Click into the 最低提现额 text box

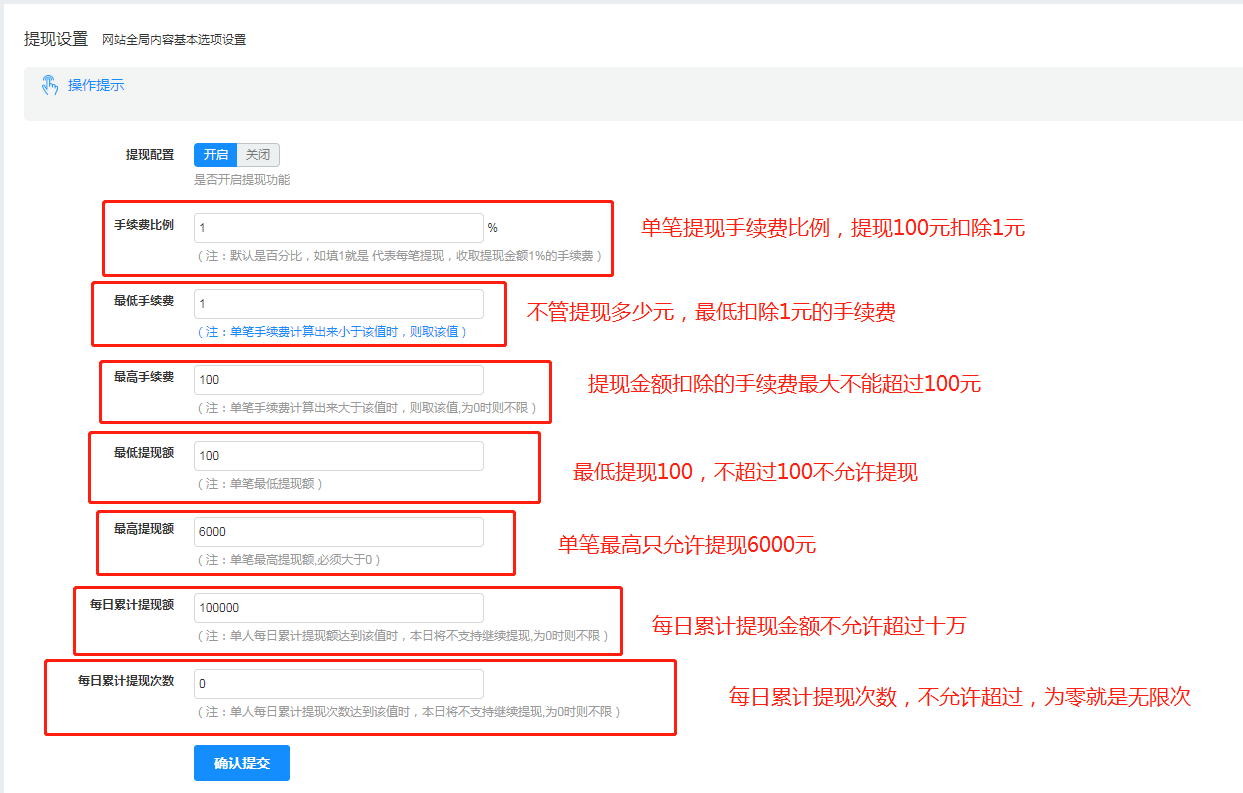(x=338, y=456)
